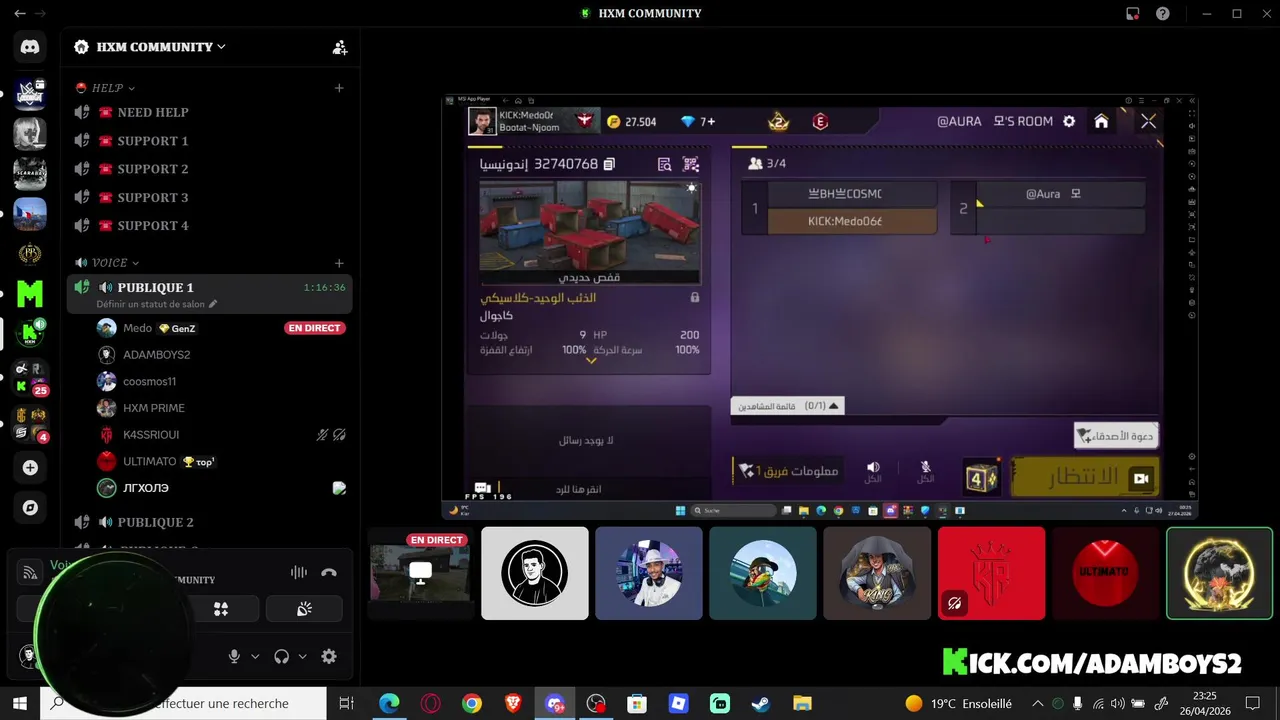Open headphone output options chevron

pyautogui.click(x=302, y=656)
